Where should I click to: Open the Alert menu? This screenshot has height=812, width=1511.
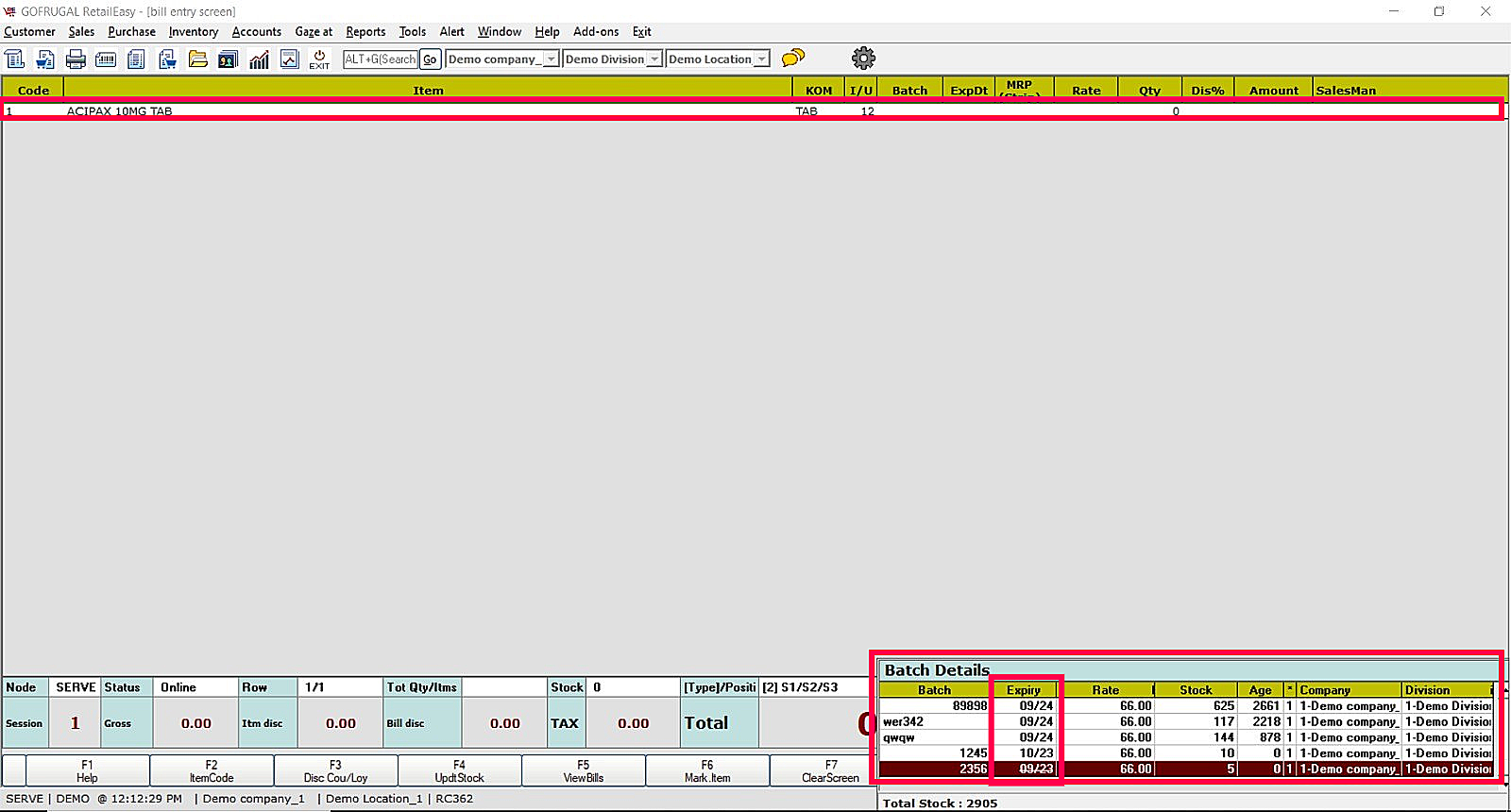[x=452, y=31]
